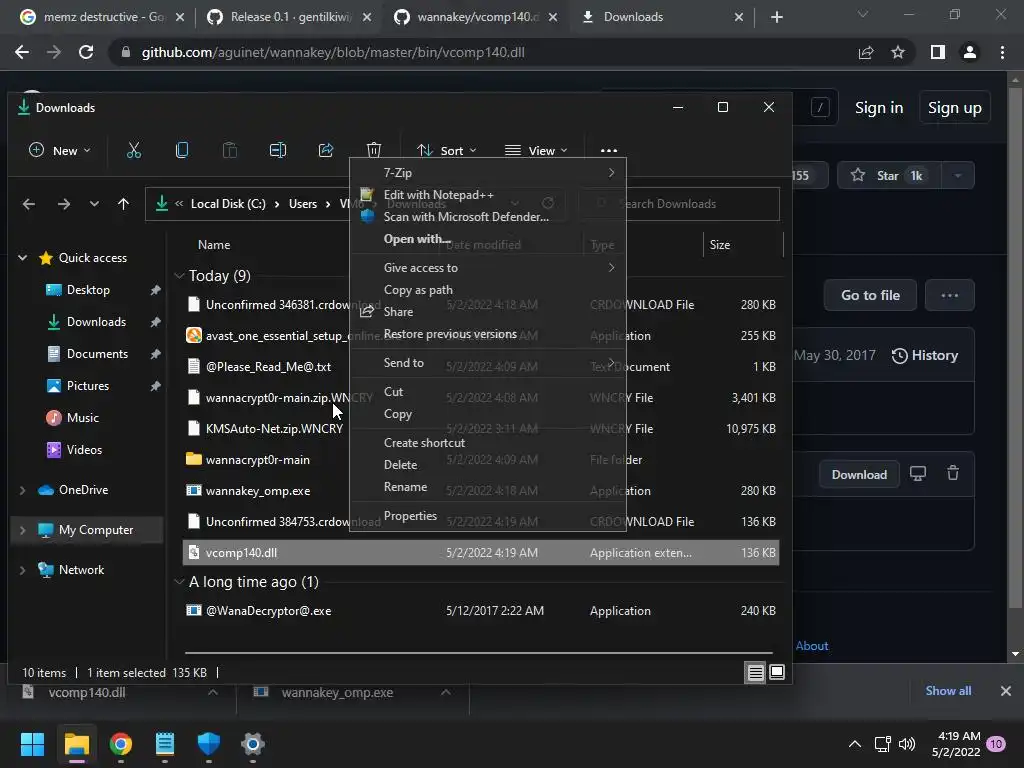Click the Rename icon in Explorer toolbar
Image resolution: width=1024 pixels, height=768 pixels.
coord(278,150)
